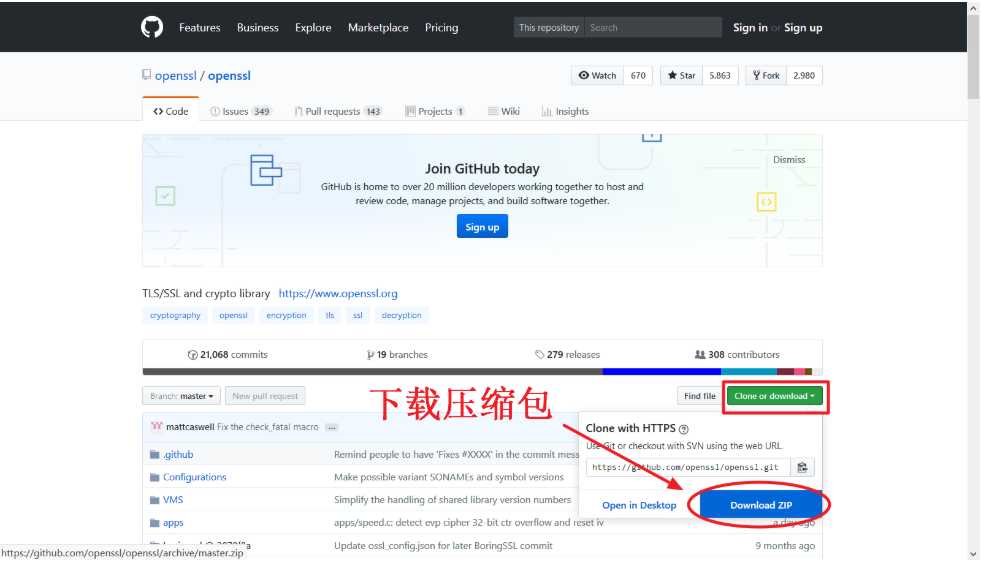
Task: Click the cryptography topic tag
Action: tap(175, 315)
